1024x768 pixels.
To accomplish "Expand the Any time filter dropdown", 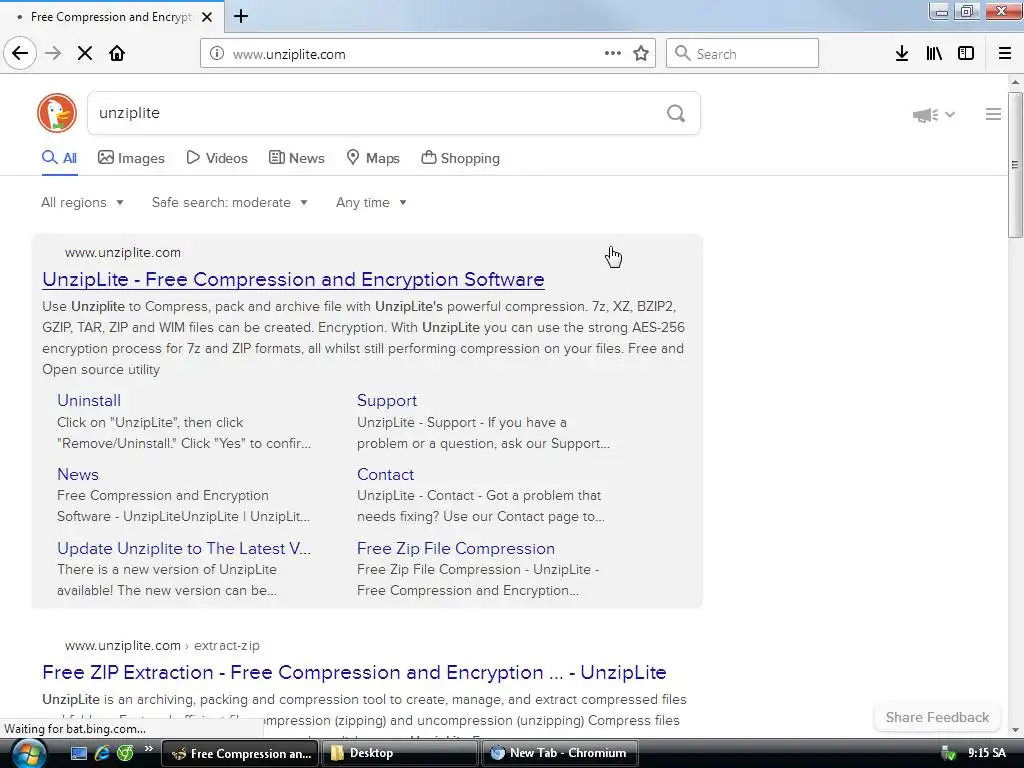I will click(371, 202).
